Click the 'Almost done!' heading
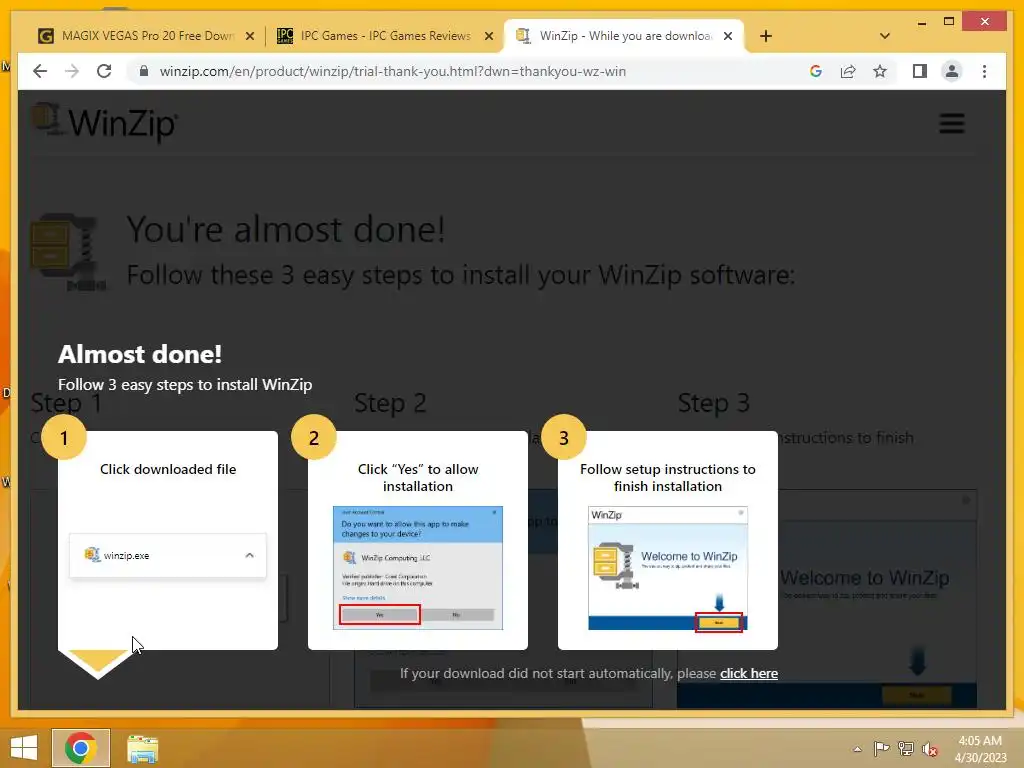Screen dimensions: 1024x768 pyautogui.click(x=140, y=354)
